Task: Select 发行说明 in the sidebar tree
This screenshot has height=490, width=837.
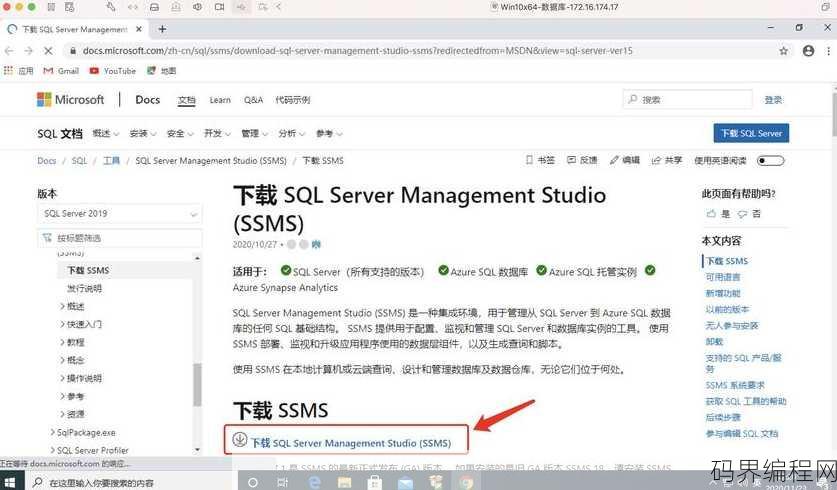Action: pos(84,288)
